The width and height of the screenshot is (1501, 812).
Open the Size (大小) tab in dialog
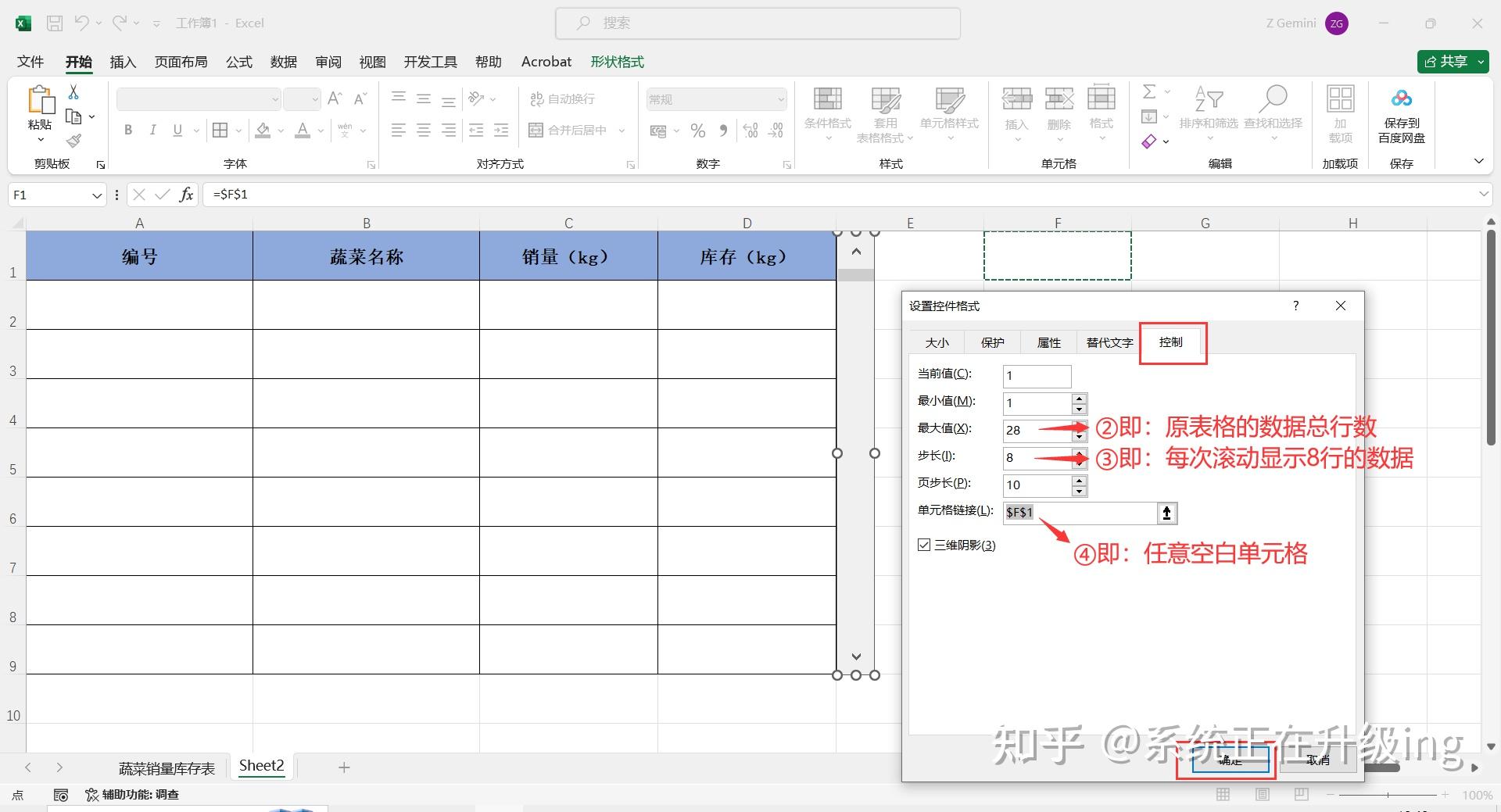(937, 342)
